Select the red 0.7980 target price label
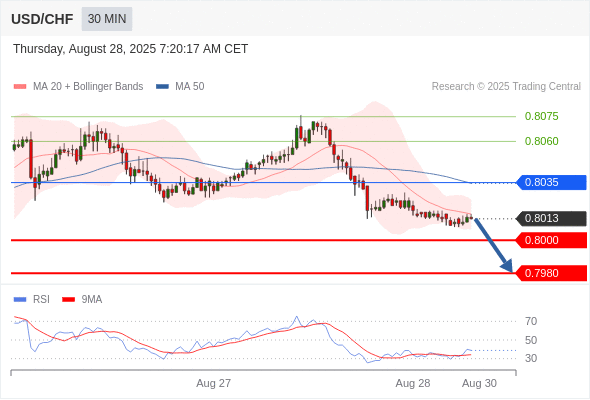Image resolution: width=590 pixels, height=400 pixels. click(552, 273)
